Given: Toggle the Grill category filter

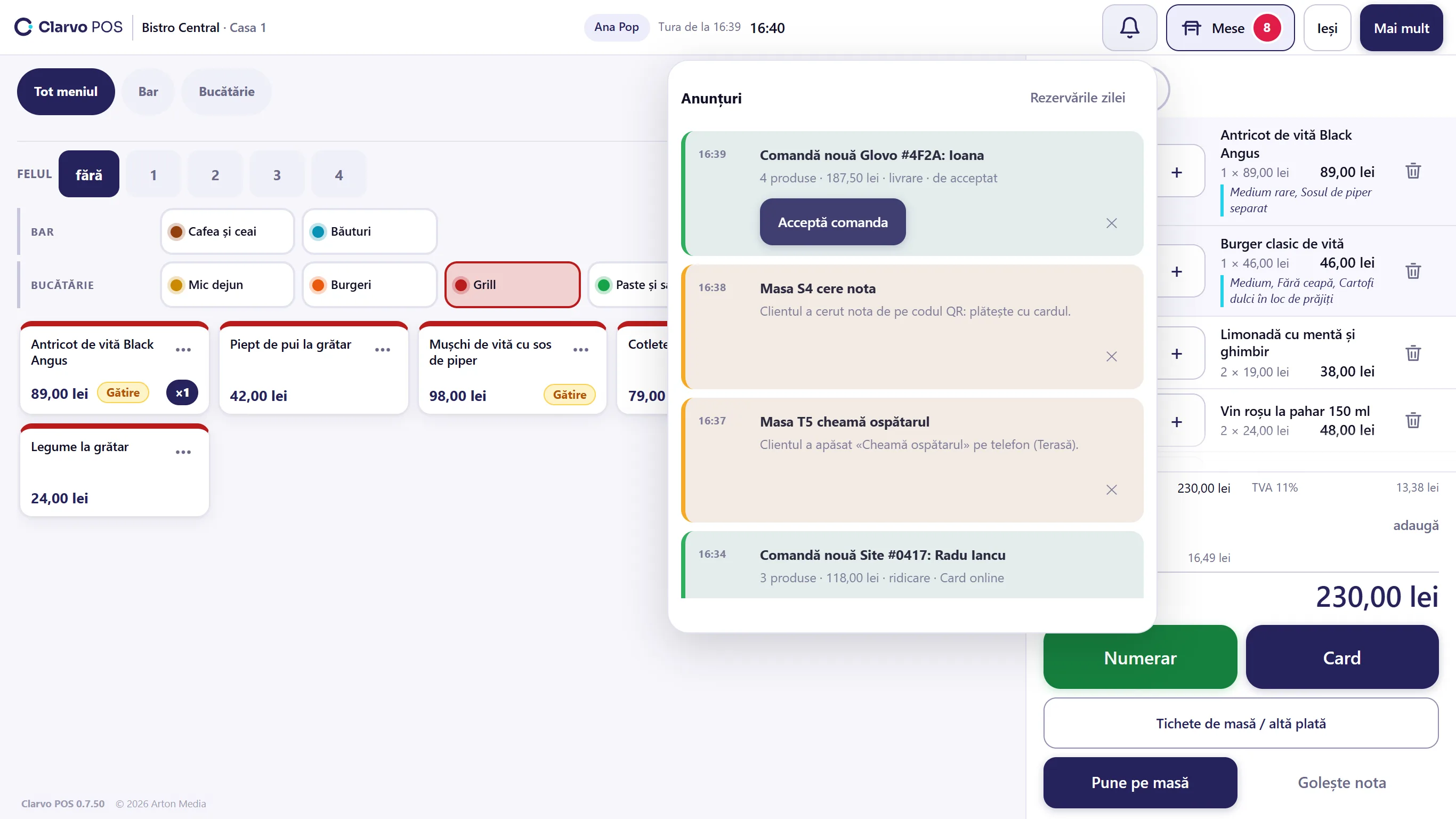Looking at the screenshot, I should pos(512,285).
